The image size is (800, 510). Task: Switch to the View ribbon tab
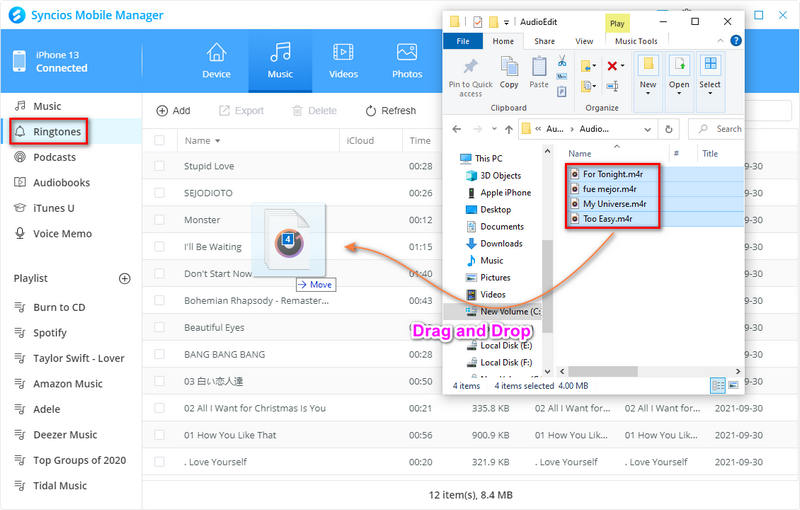click(584, 41)
